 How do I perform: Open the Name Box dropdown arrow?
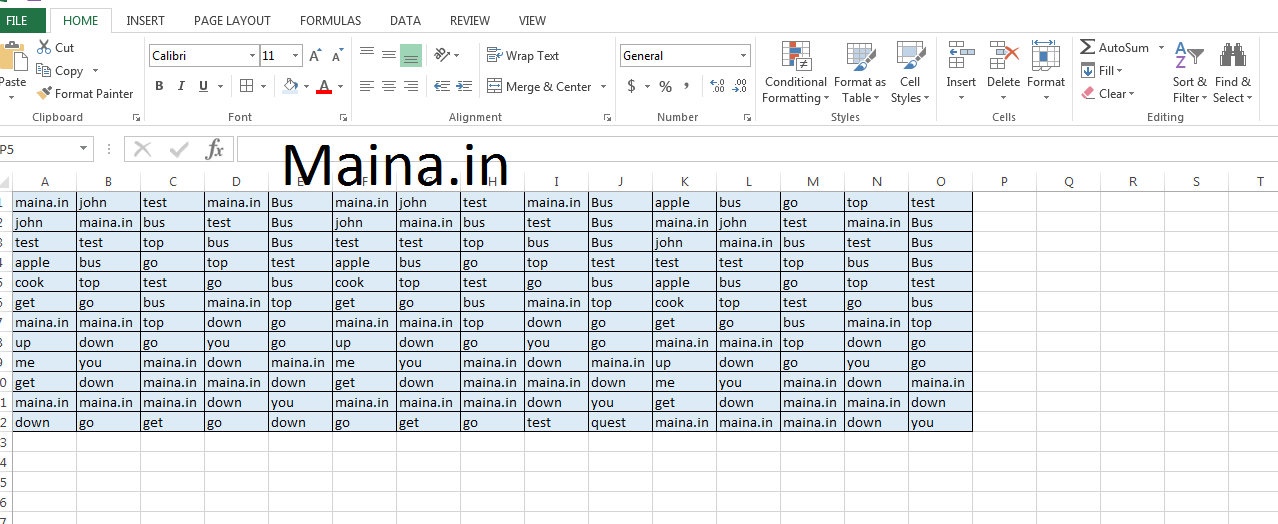(84, 150)
